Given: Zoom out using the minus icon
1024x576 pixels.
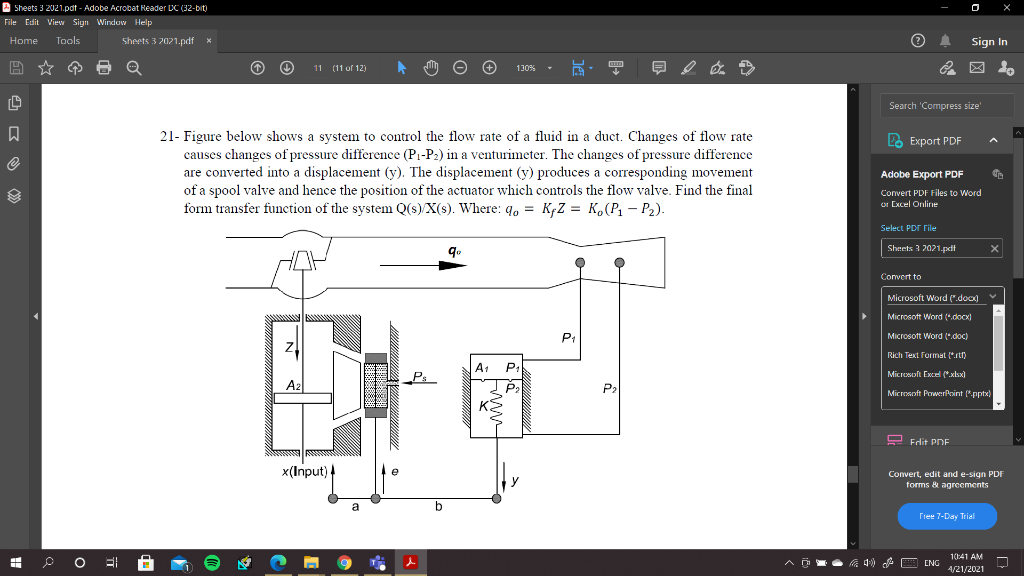Looking at the screenshot, I should pos(459,68).
